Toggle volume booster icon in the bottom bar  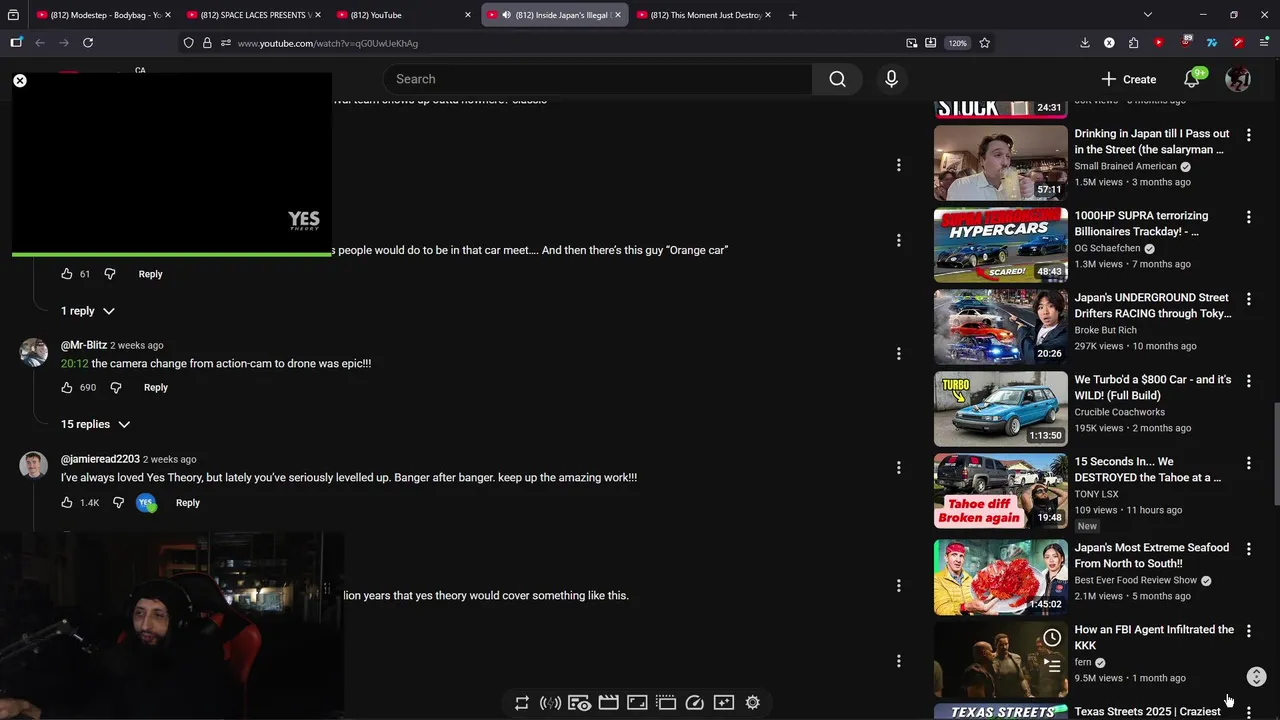click(x=550, y=703)
